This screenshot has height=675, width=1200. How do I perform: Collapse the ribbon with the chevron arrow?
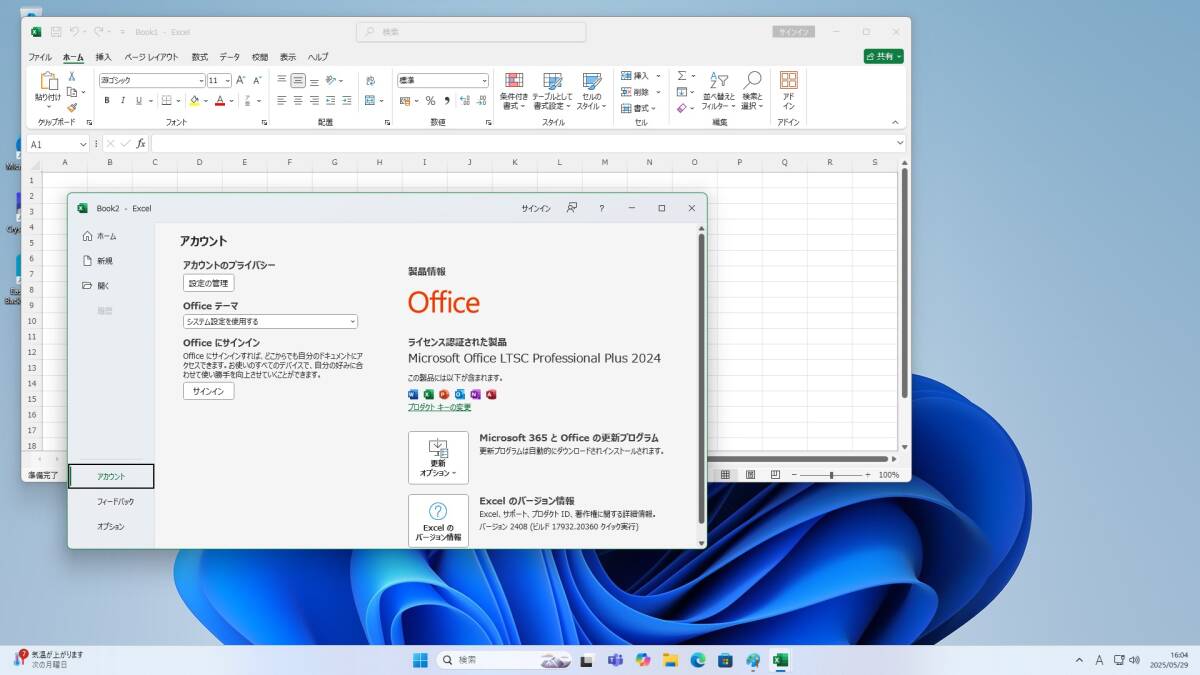point(896,123)
